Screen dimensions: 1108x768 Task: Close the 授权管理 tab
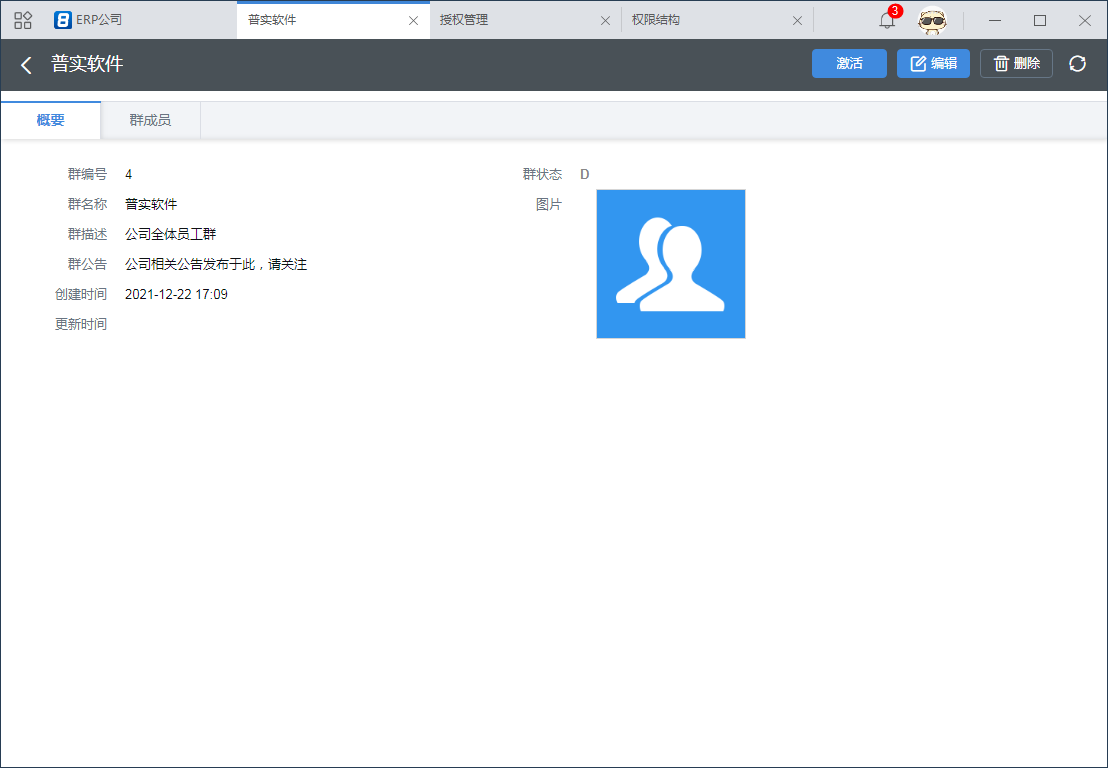605,20
